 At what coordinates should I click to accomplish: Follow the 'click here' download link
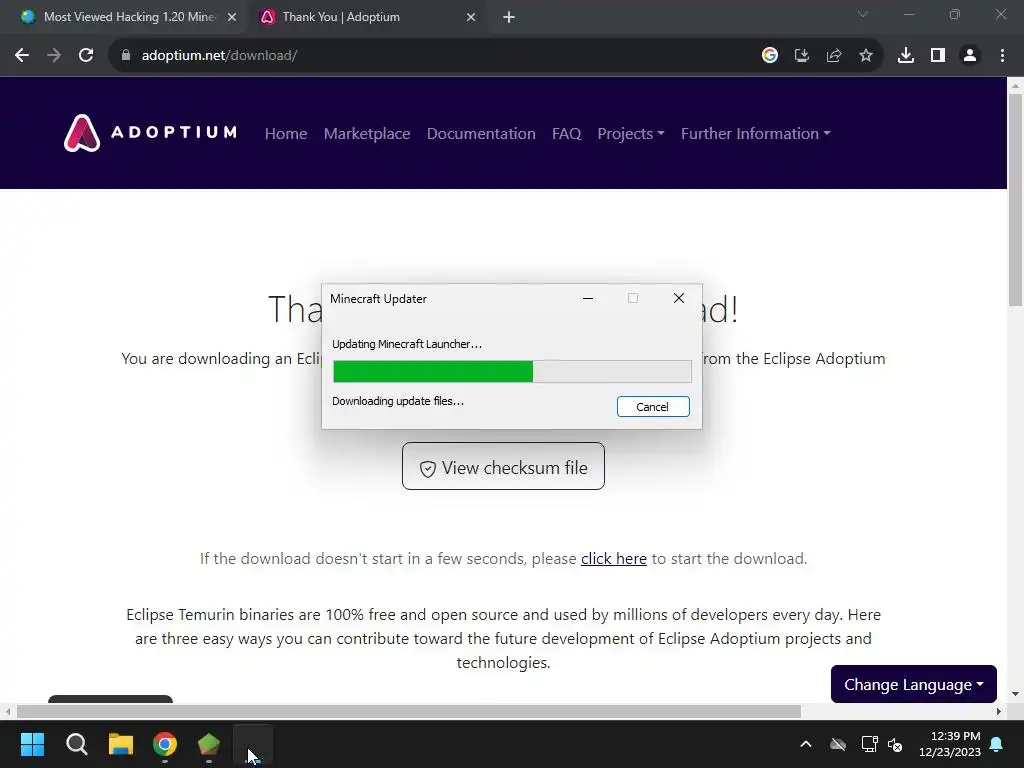click(614, 559)
